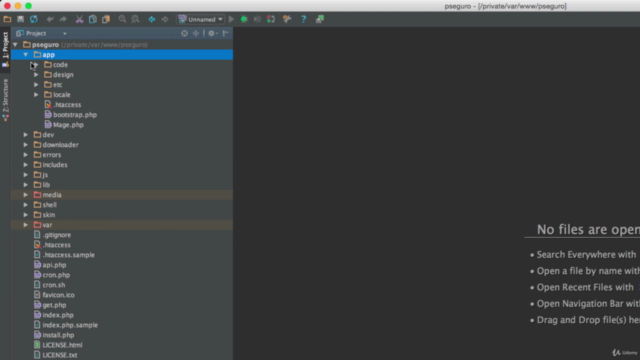Expand the shell folder

26,204
